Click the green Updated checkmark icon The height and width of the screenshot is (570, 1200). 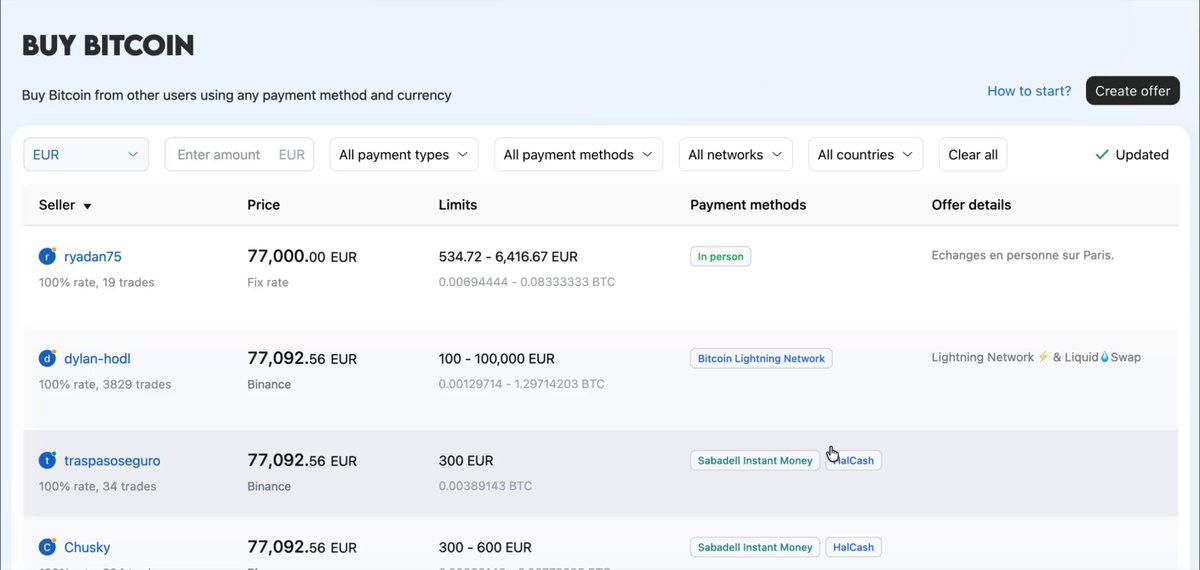(x=1102, y=155)
